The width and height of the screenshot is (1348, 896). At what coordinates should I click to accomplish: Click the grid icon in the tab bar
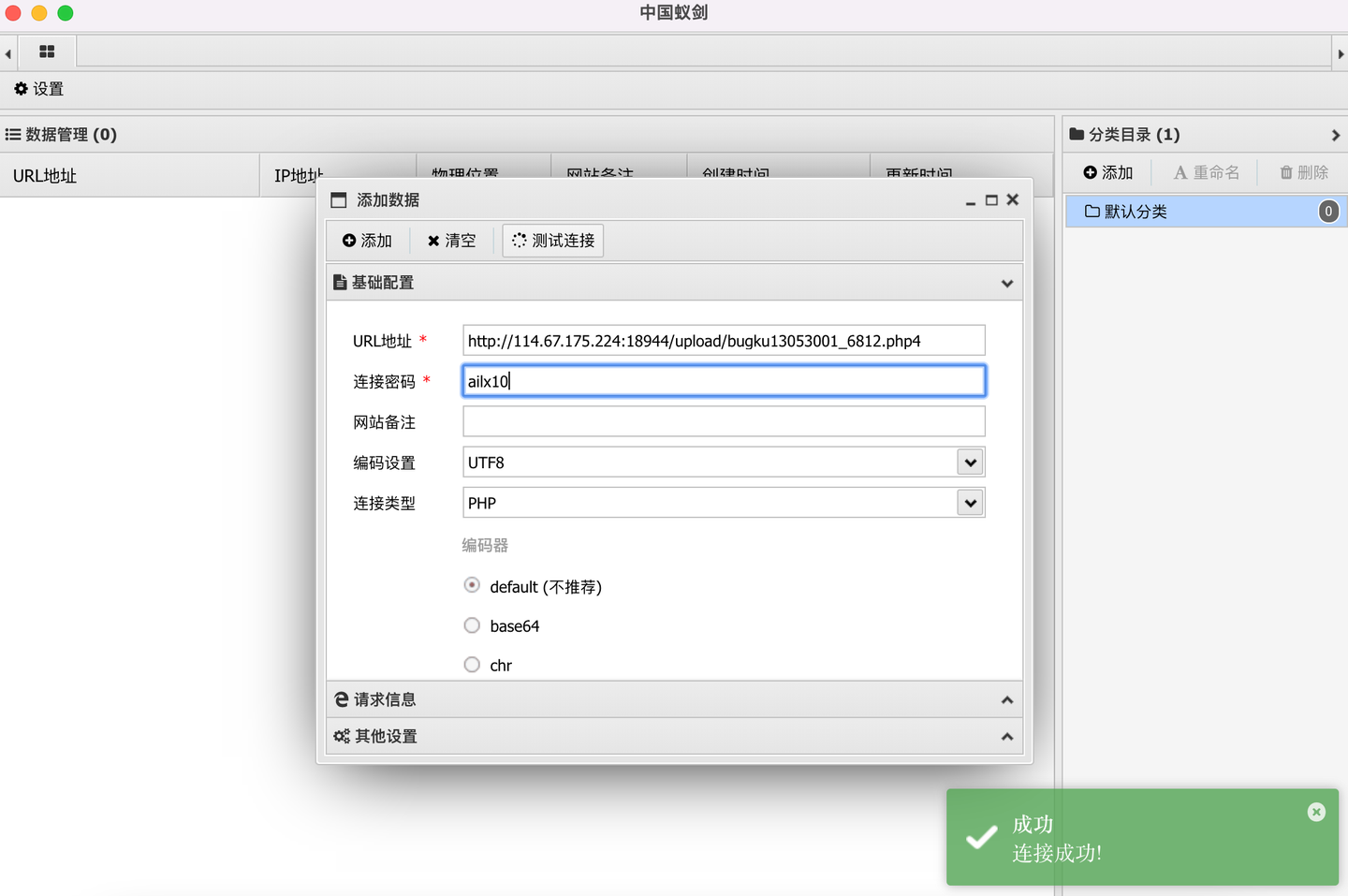(x=46, y=51)
